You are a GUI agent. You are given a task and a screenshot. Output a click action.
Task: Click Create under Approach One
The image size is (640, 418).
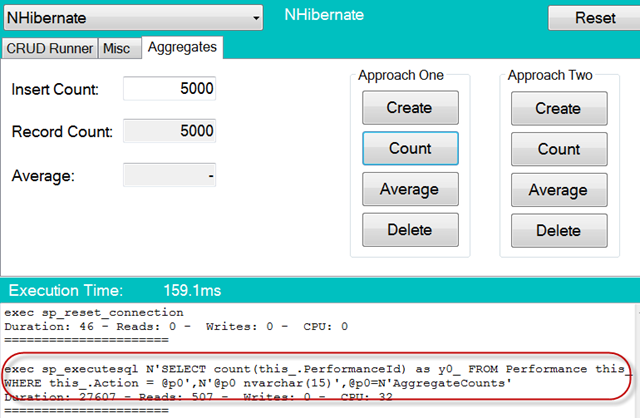coord(410,108)
